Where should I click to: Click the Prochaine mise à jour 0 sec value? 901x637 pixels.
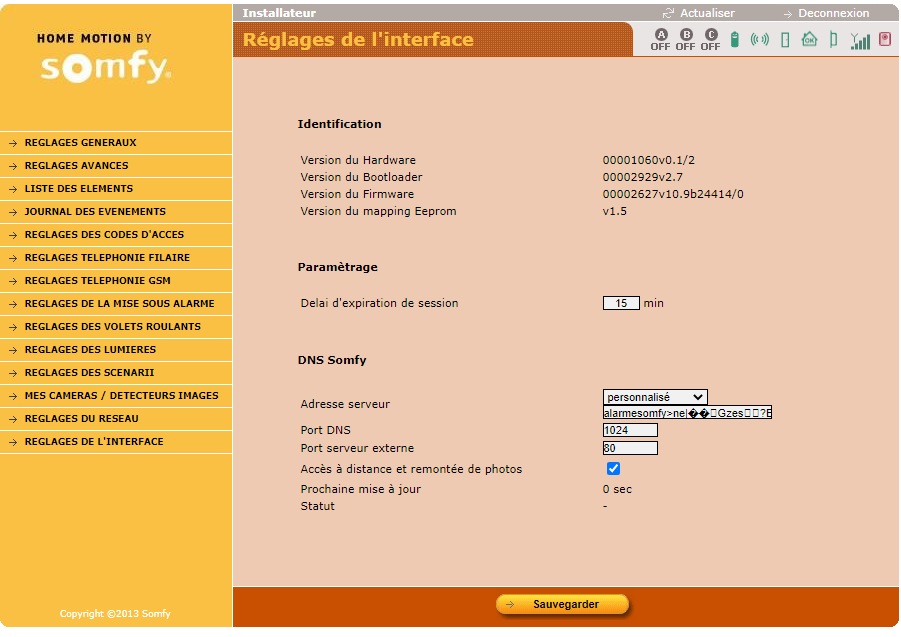click(617, 489)
